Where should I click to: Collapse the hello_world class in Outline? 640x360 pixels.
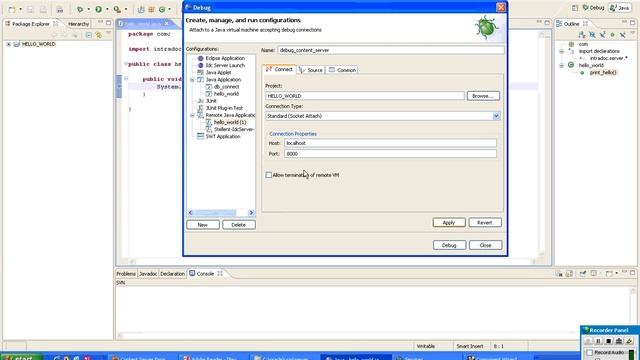[x=562, y=65]
